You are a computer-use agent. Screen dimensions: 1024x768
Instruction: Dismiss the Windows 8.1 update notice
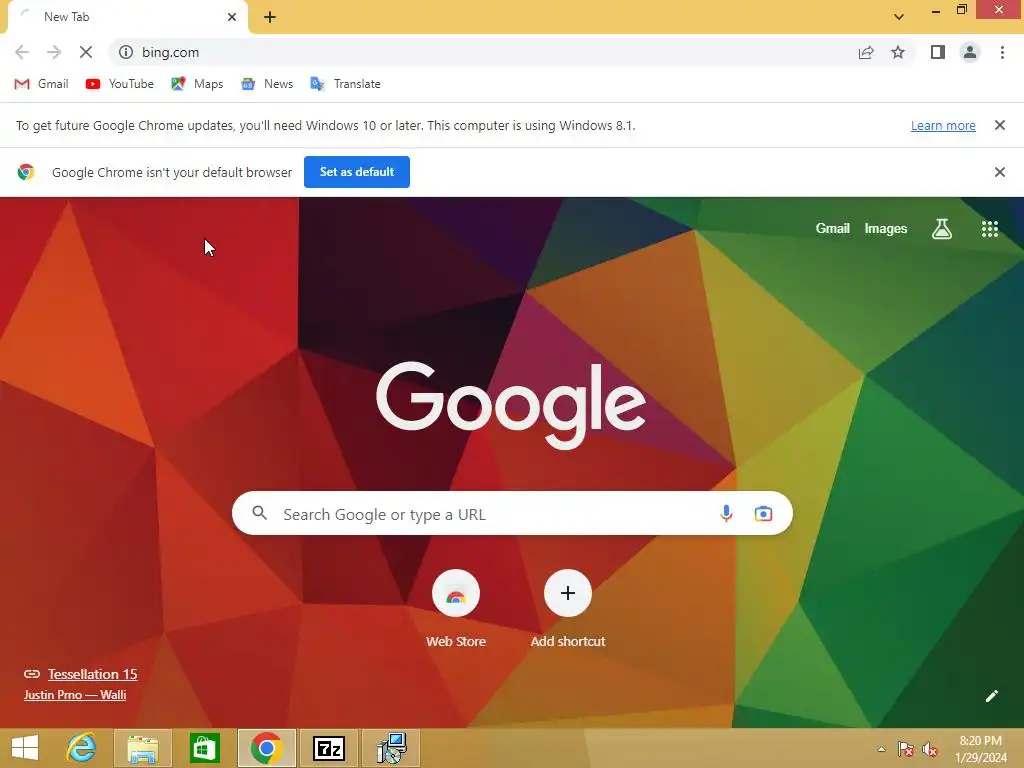(1000, 125)
